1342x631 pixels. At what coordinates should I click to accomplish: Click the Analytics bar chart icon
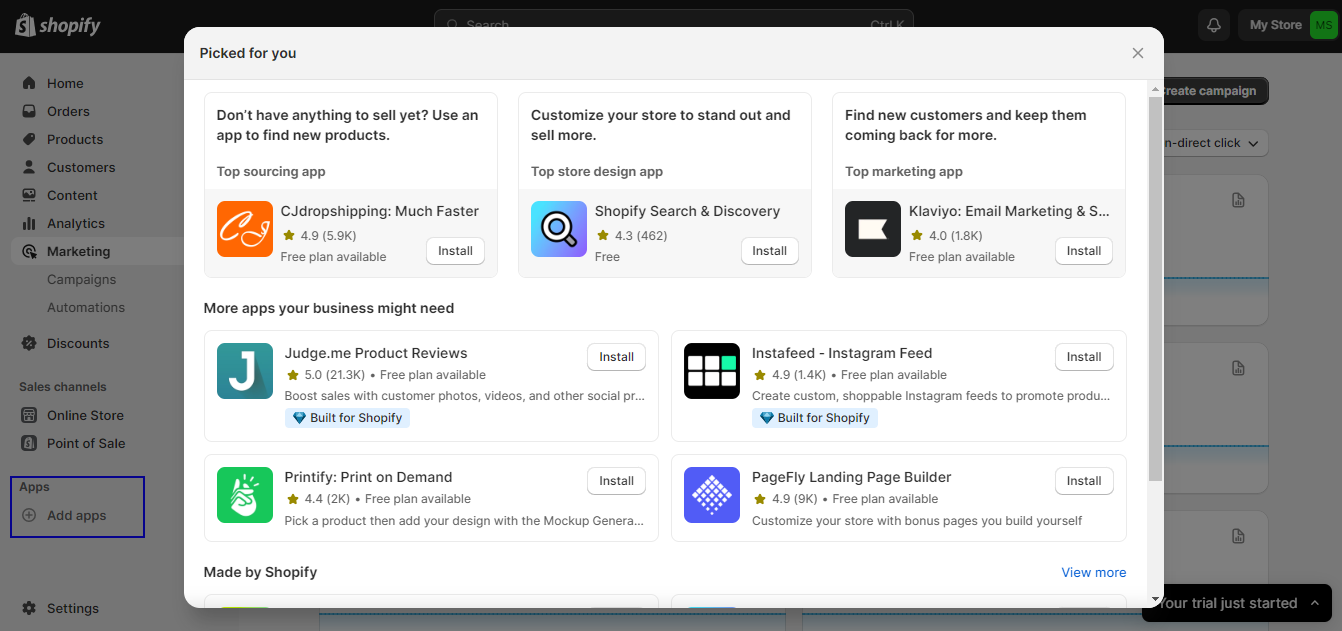tap(29, 223)
